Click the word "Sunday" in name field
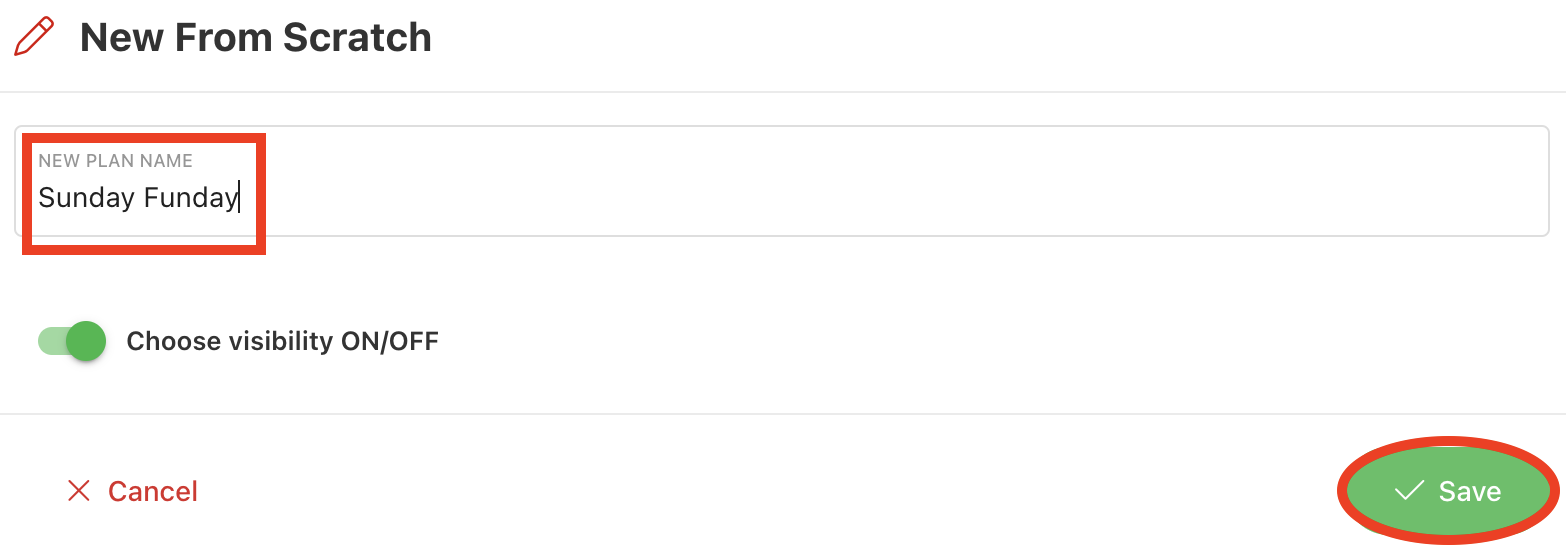The image size is (1566, 548). [x=86, y=198]
